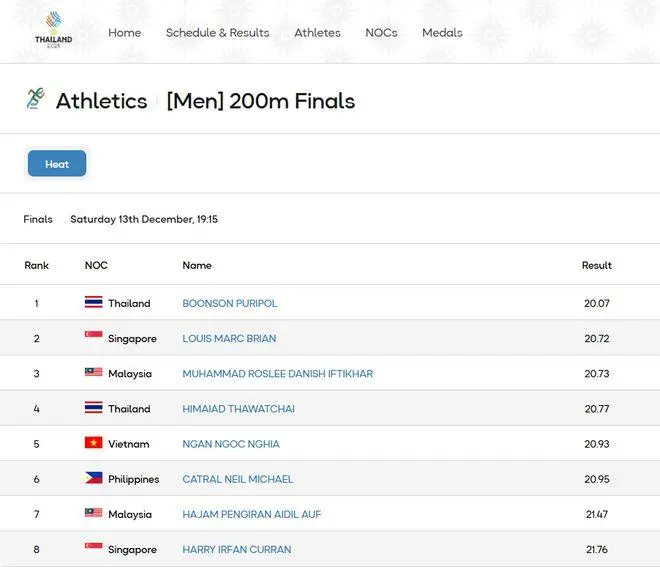Click the Vietnam flag icon
660x567 pixels.
click(x=93, y=443)
